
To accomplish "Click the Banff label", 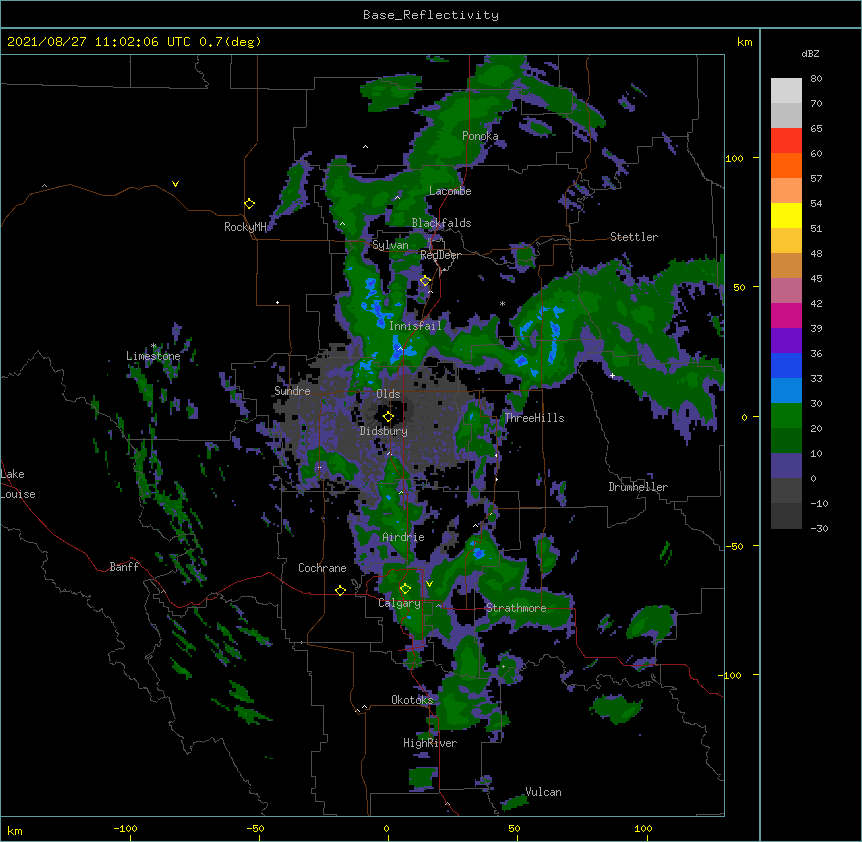I will (x=124, y=567).
